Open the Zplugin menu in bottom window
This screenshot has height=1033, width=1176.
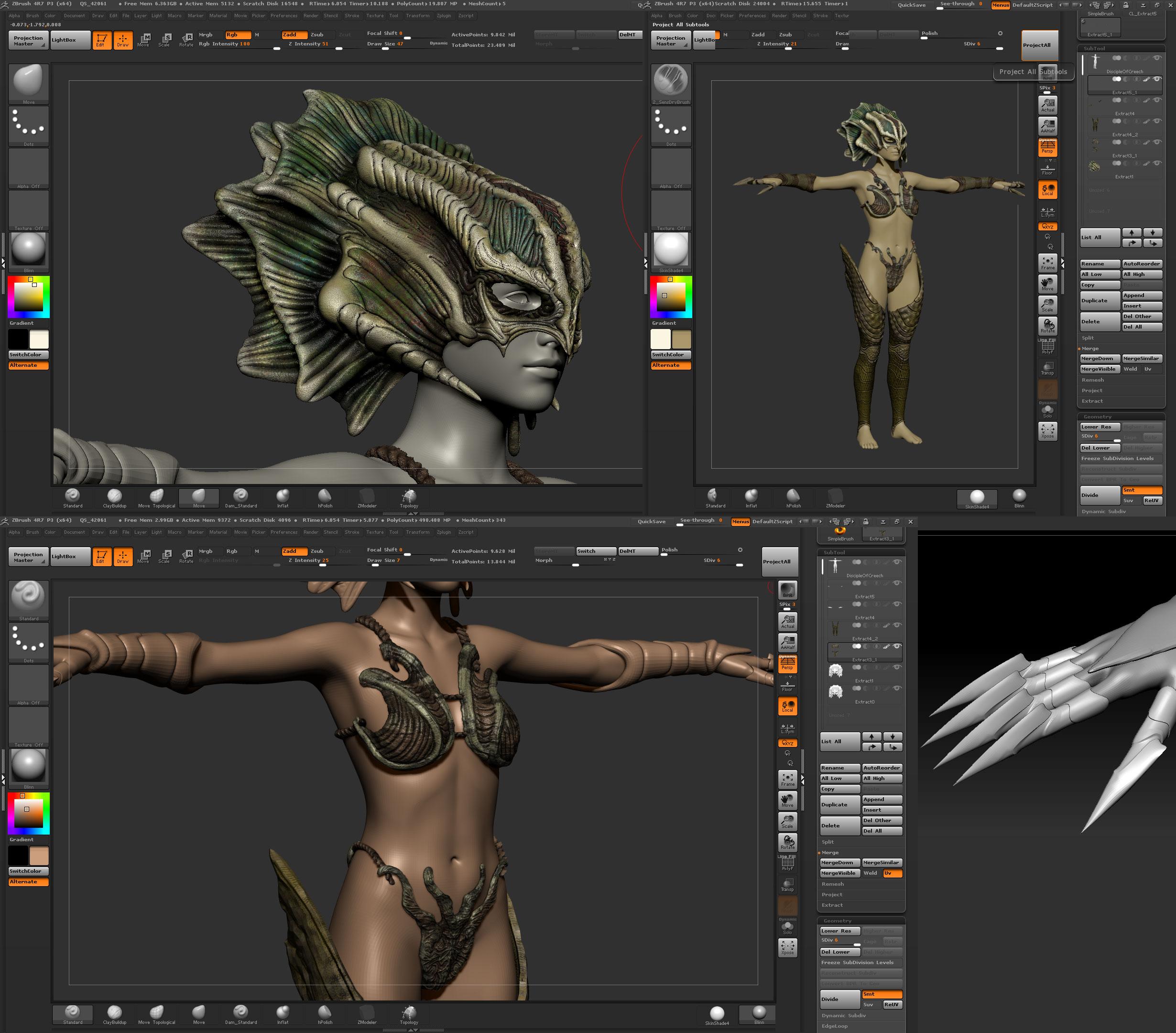click(444, 532)
